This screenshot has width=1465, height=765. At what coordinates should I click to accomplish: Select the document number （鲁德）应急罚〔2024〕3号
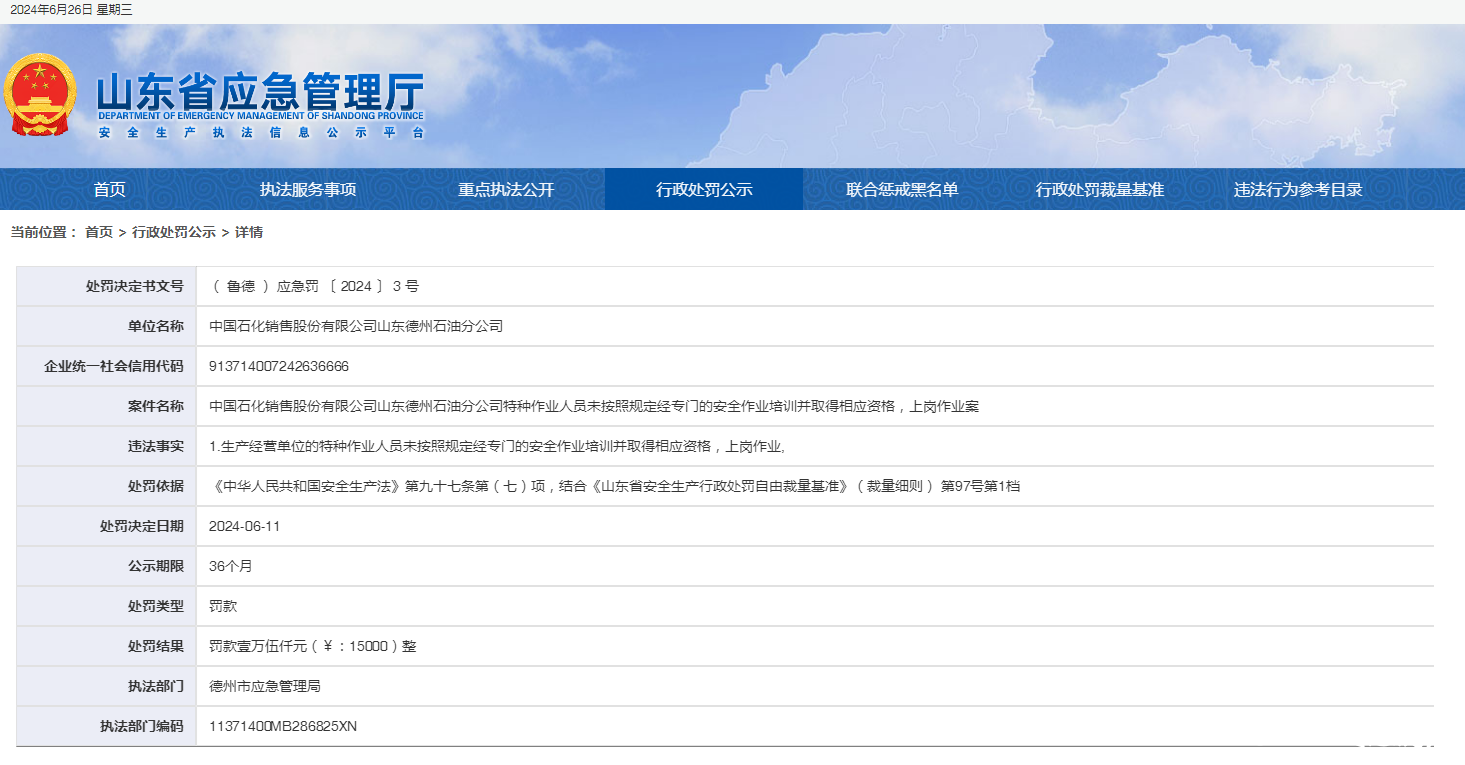[314, 286]
